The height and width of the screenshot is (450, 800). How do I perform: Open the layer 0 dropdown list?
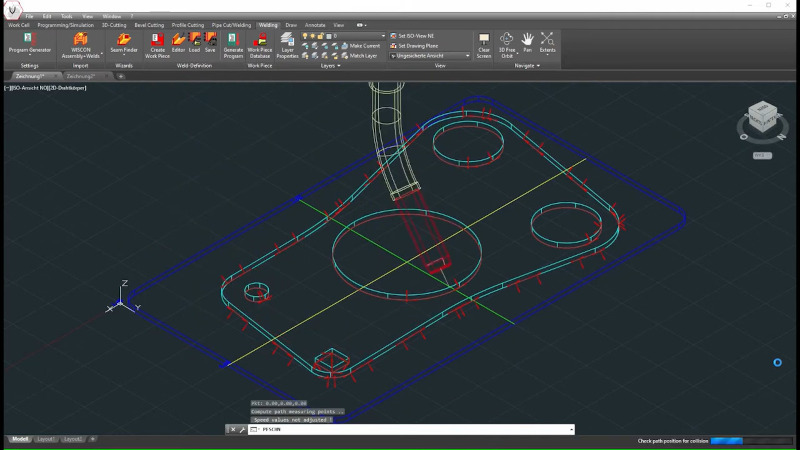click(x=383, y=36)
